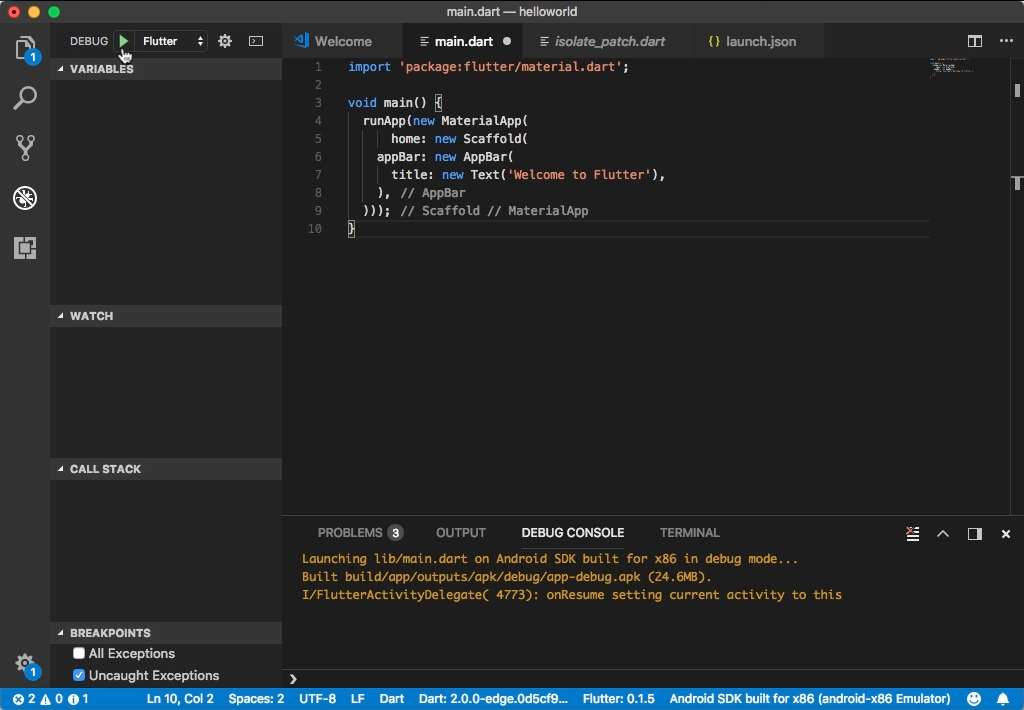Start debugging with the green play button

pyautogui.click(x=123, y=41)
